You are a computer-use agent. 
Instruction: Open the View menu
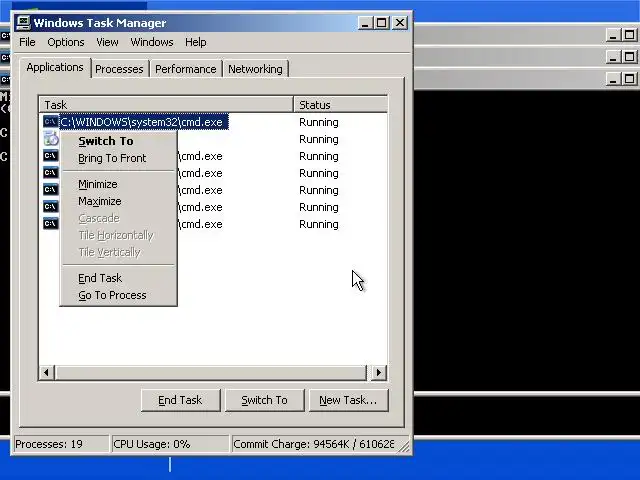pyautogui.click(x=107, y=42)
